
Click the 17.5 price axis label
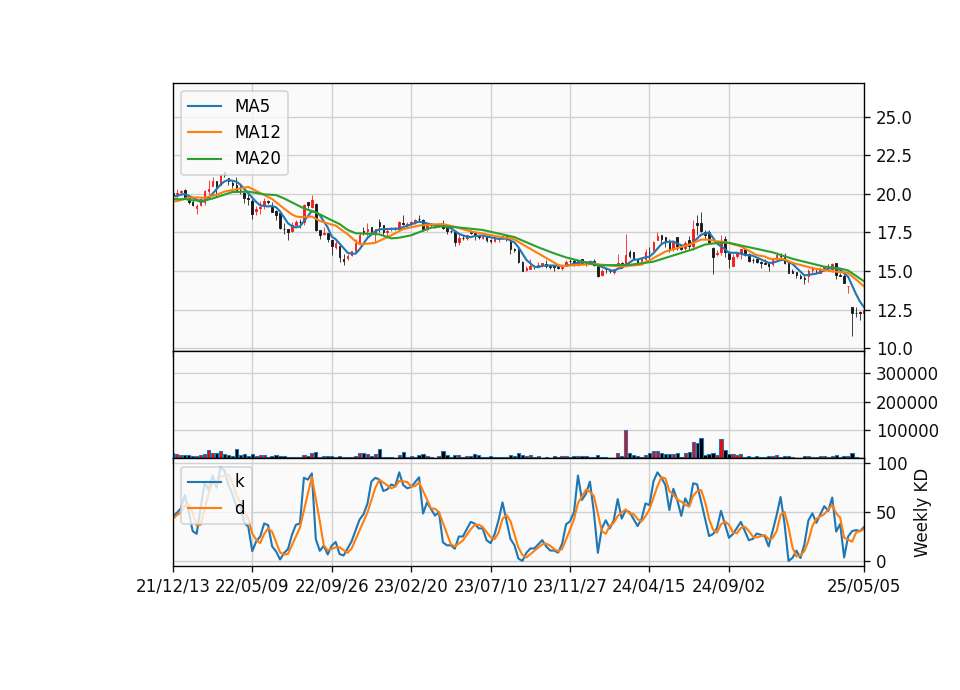pyautogui.click(x=894, y=234)
